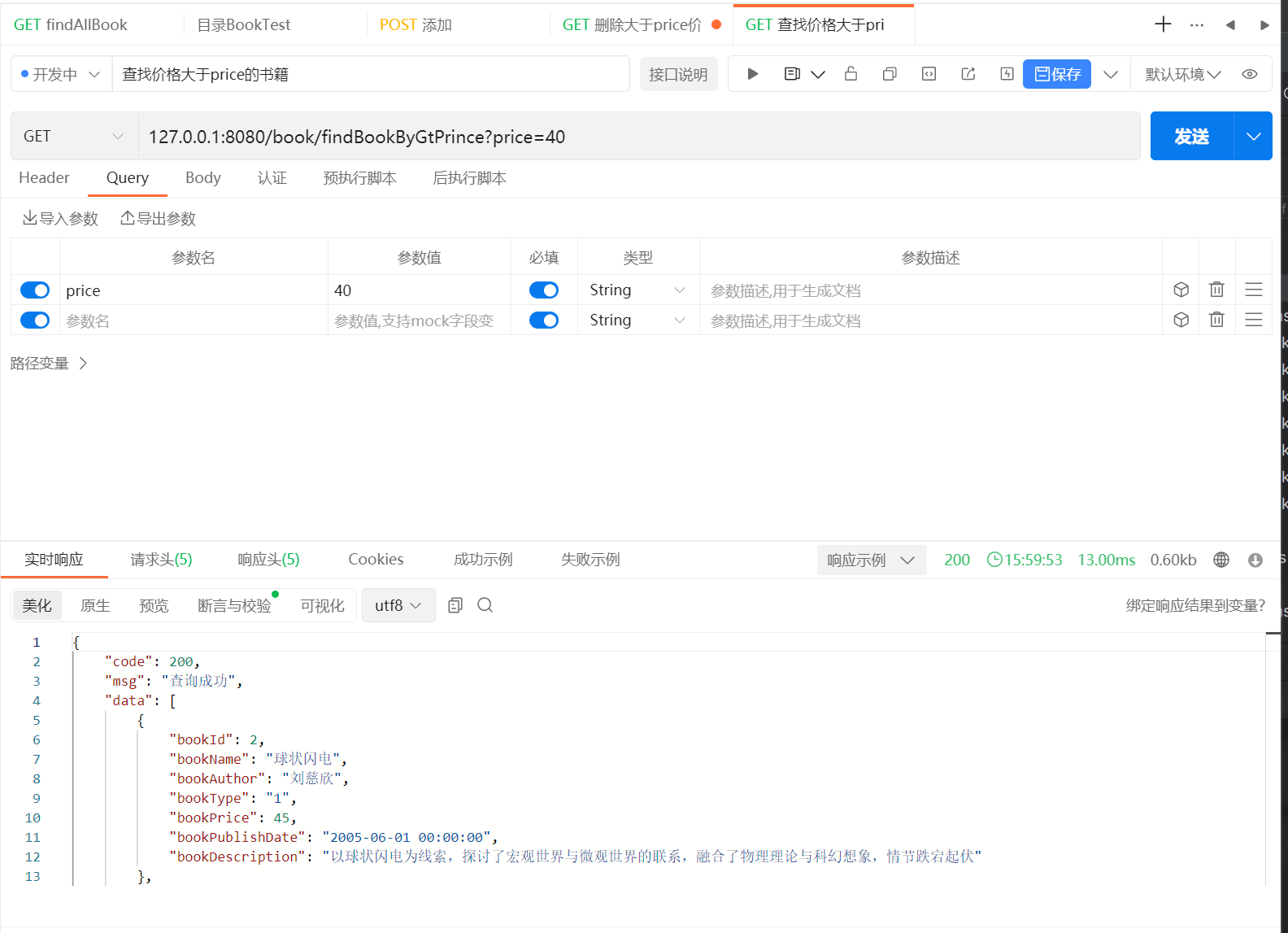Image resolution: width=1288 pixels, height=933 pixels.
Task: Toggle the enable switch for the empty parameter row
Action: 35,320
